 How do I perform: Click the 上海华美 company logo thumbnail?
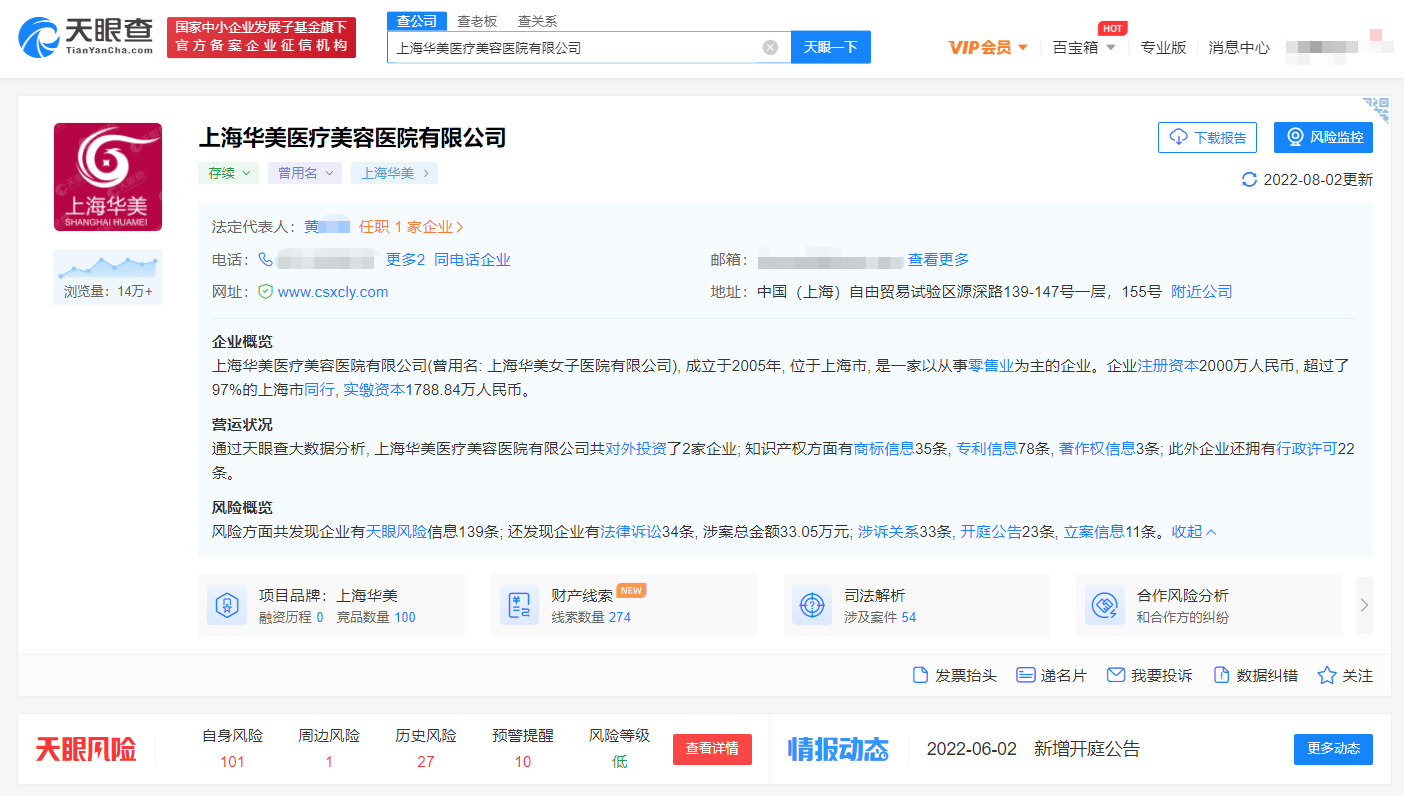(108, 177)
